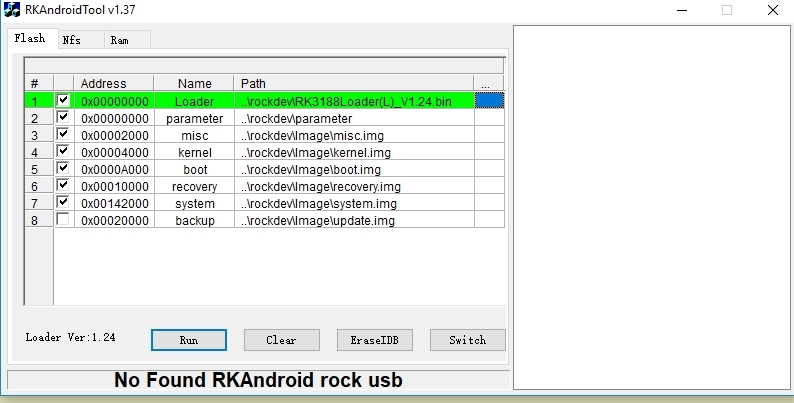The image size is (794, 403).
Task: Minimize the RKAndroidTool window
Action: tap(682, 10)
